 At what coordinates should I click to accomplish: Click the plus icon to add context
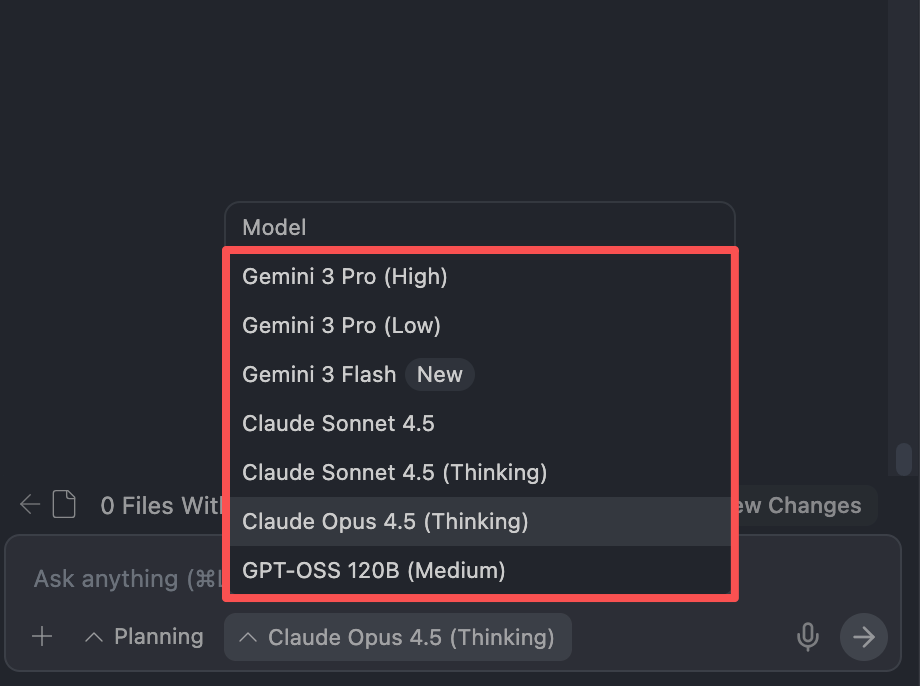(x=42, y=637)
